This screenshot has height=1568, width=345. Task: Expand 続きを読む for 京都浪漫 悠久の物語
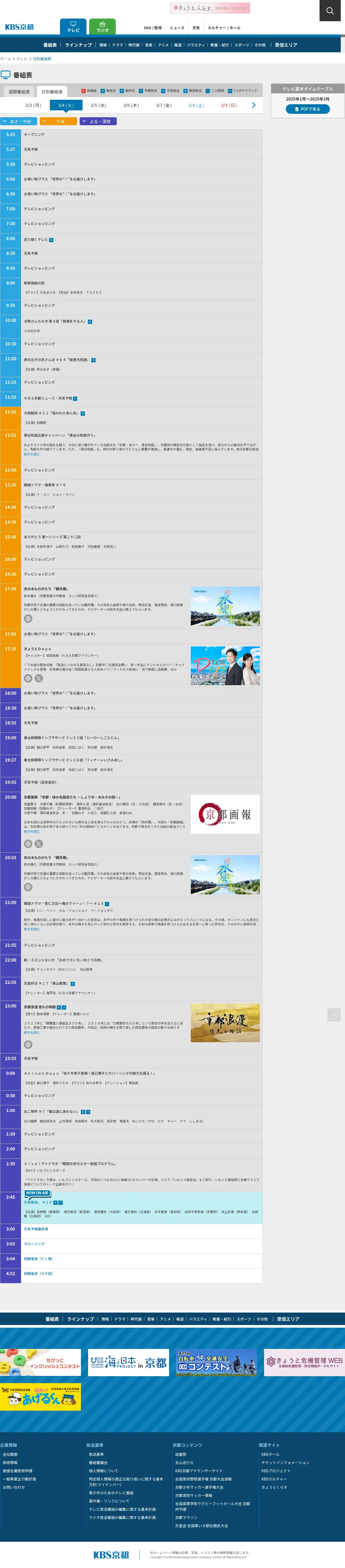coord(32,1032)
